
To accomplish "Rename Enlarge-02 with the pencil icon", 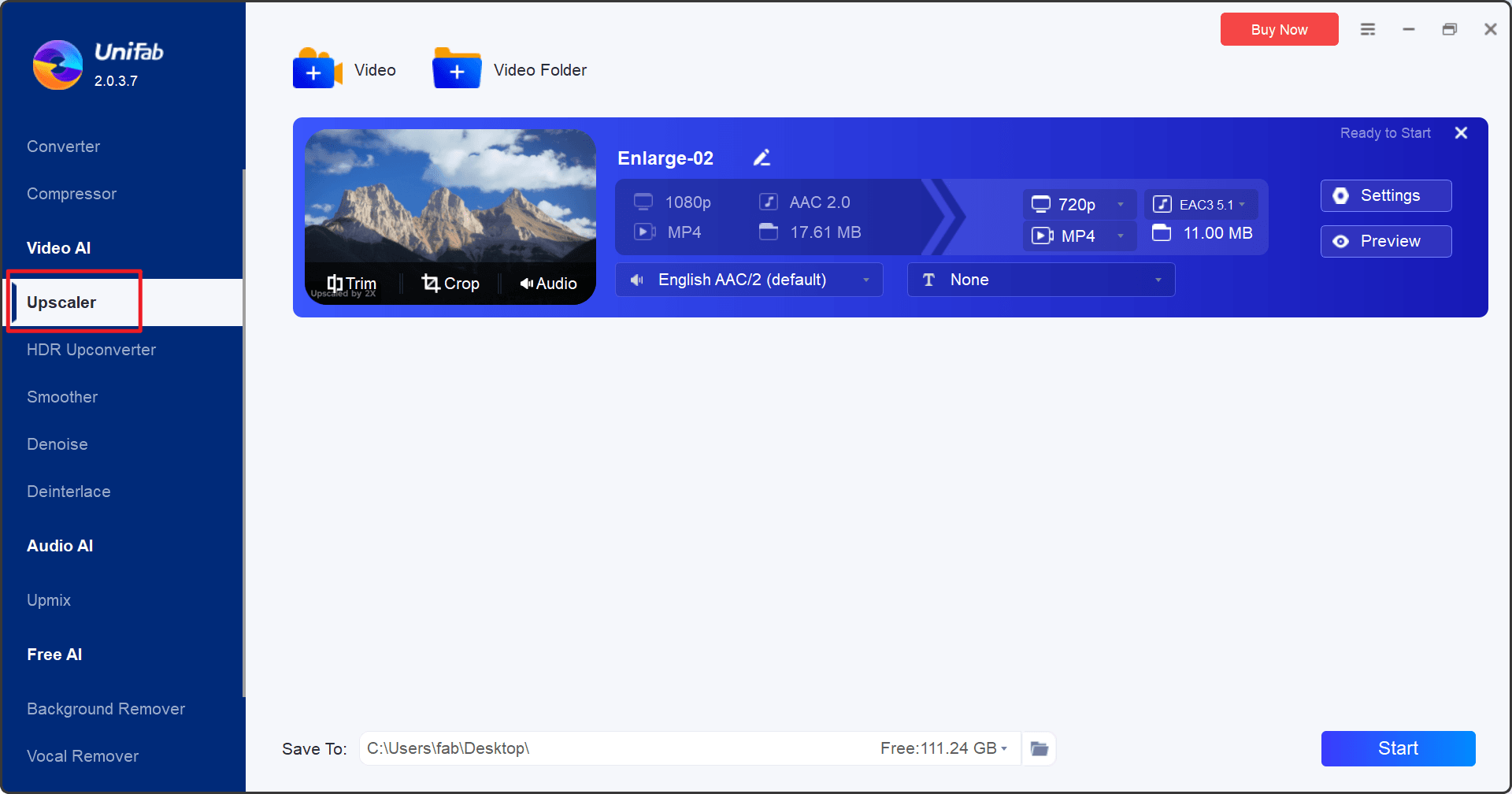I will 762,158.
